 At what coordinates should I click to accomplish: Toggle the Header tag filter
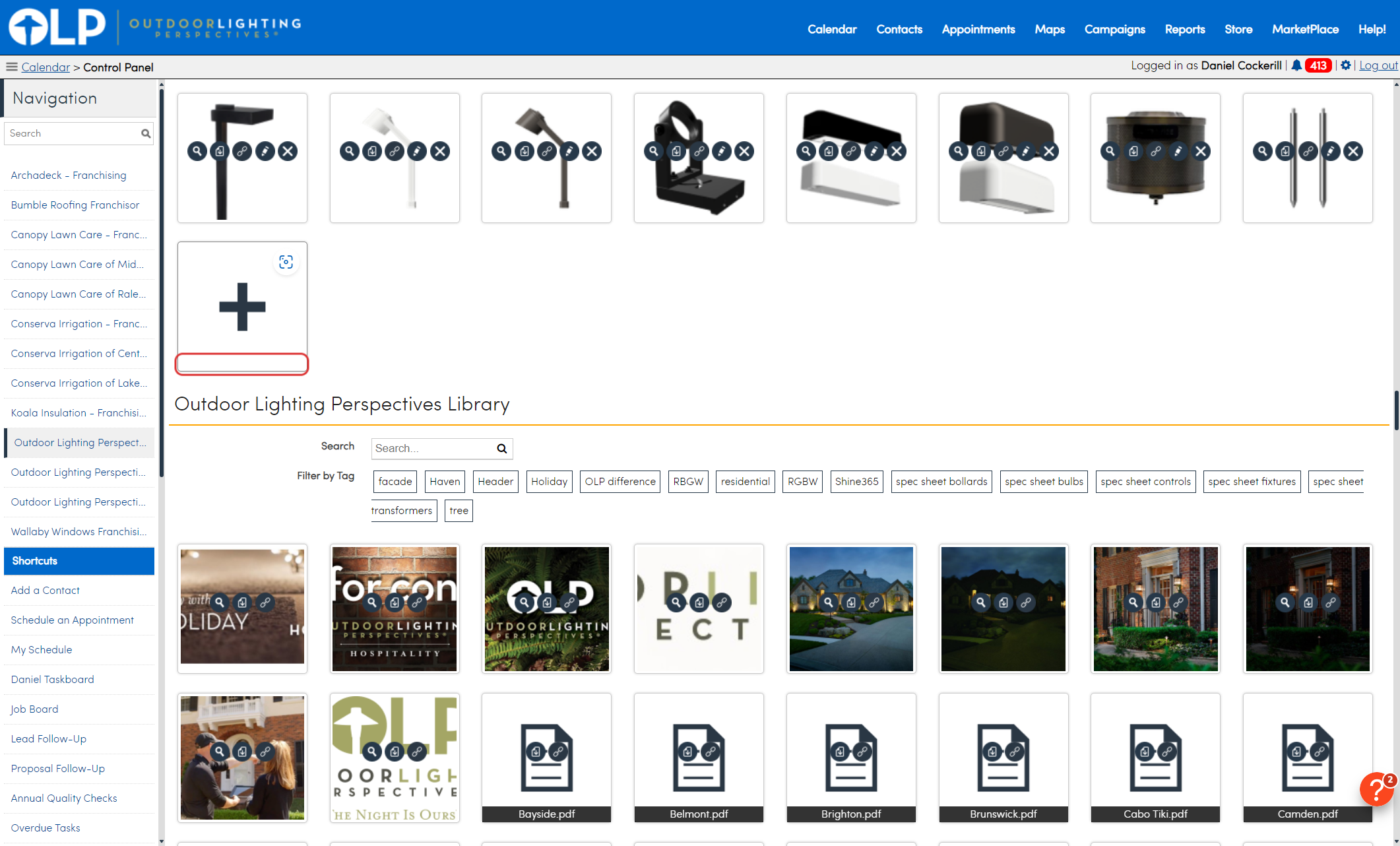click(x=495, y=482)
